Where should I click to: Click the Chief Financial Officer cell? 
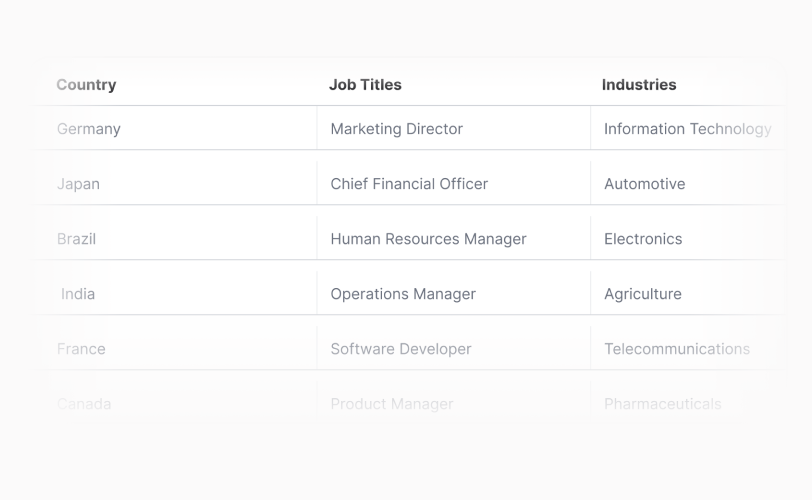coord(409,184)
